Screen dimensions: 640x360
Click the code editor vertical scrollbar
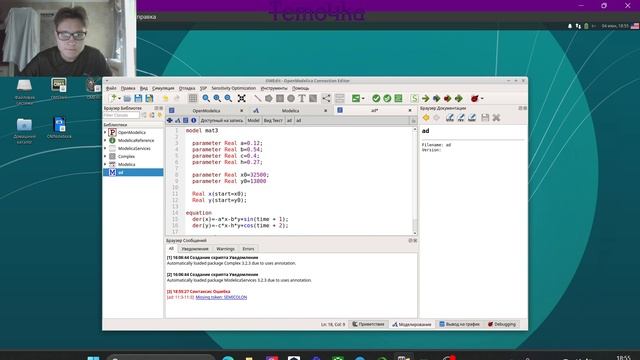point(415,181)
